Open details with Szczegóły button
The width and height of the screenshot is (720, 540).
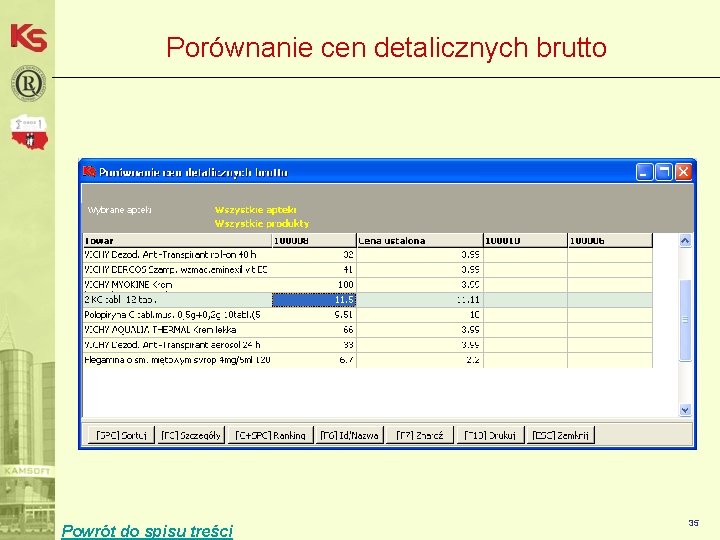[191, 435]
